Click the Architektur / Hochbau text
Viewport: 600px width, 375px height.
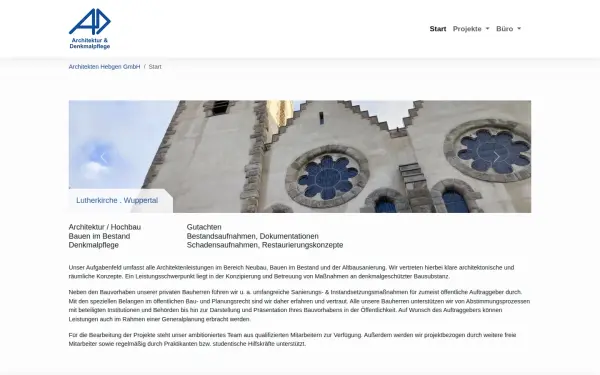click(105, 227)
